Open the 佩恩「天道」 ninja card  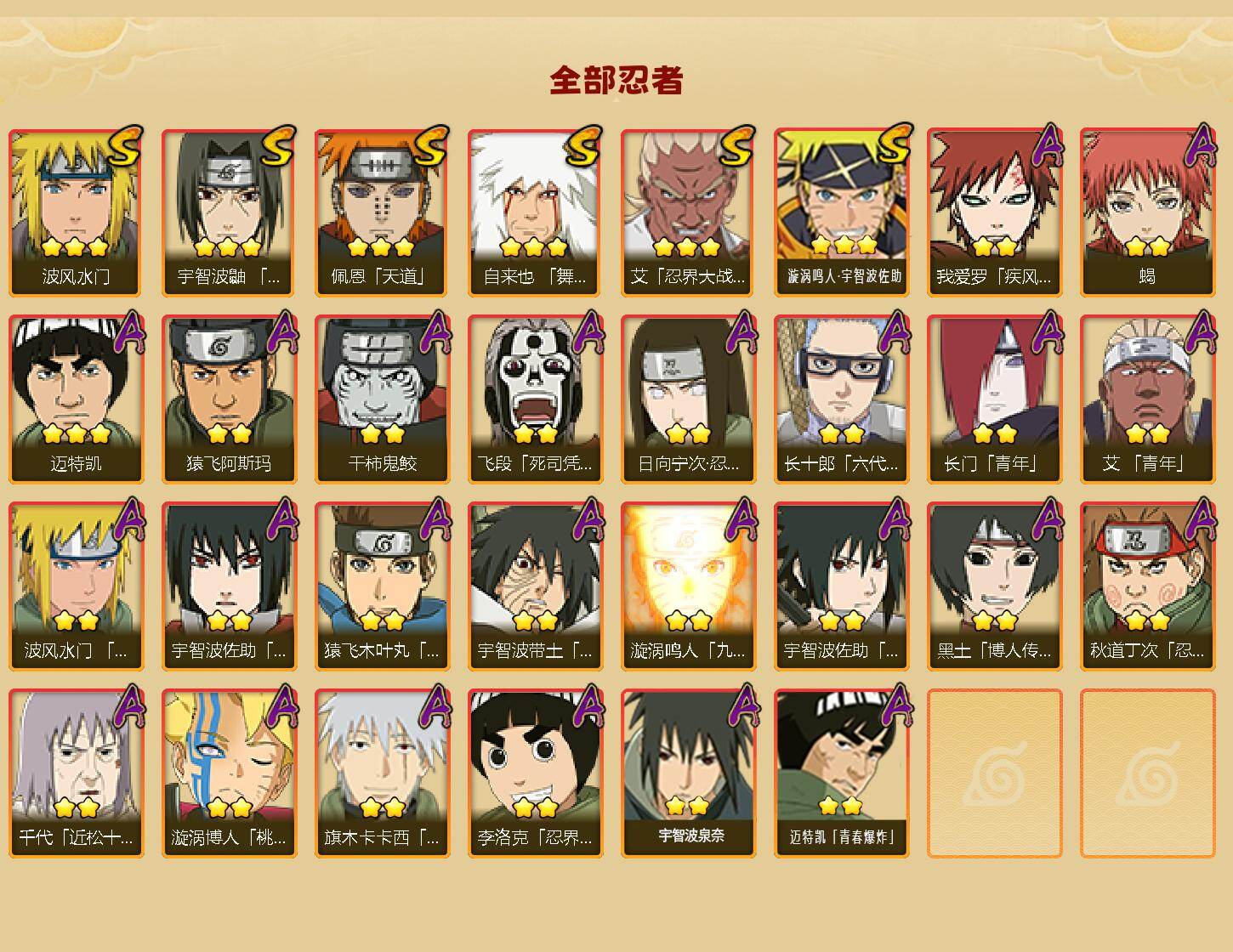tap(383, 212)
